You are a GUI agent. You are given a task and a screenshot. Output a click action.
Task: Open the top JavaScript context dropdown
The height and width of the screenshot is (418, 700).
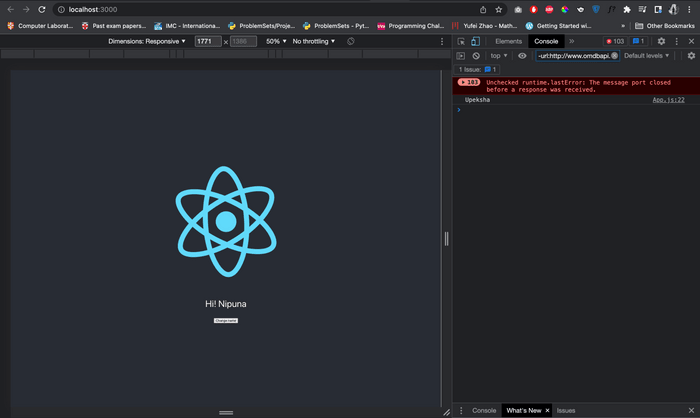[499, 56]
